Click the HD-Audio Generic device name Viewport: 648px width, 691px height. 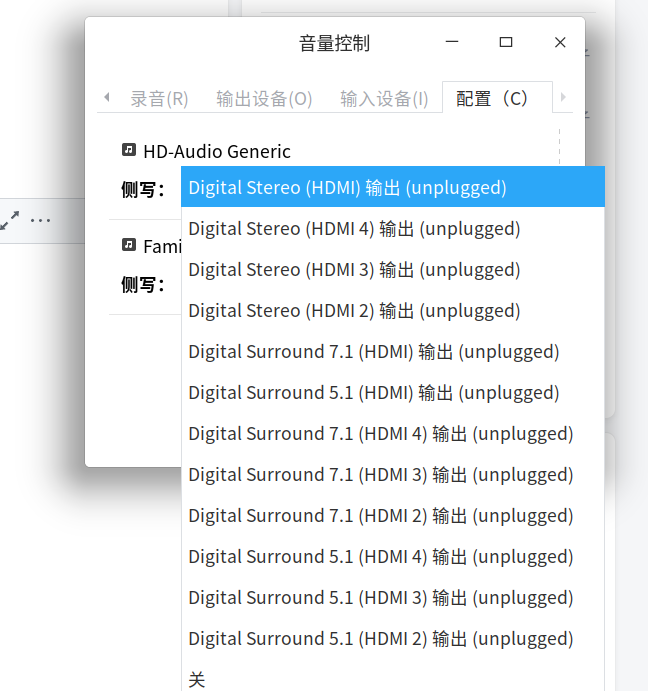pyautogui.click(x=217, y=151)
